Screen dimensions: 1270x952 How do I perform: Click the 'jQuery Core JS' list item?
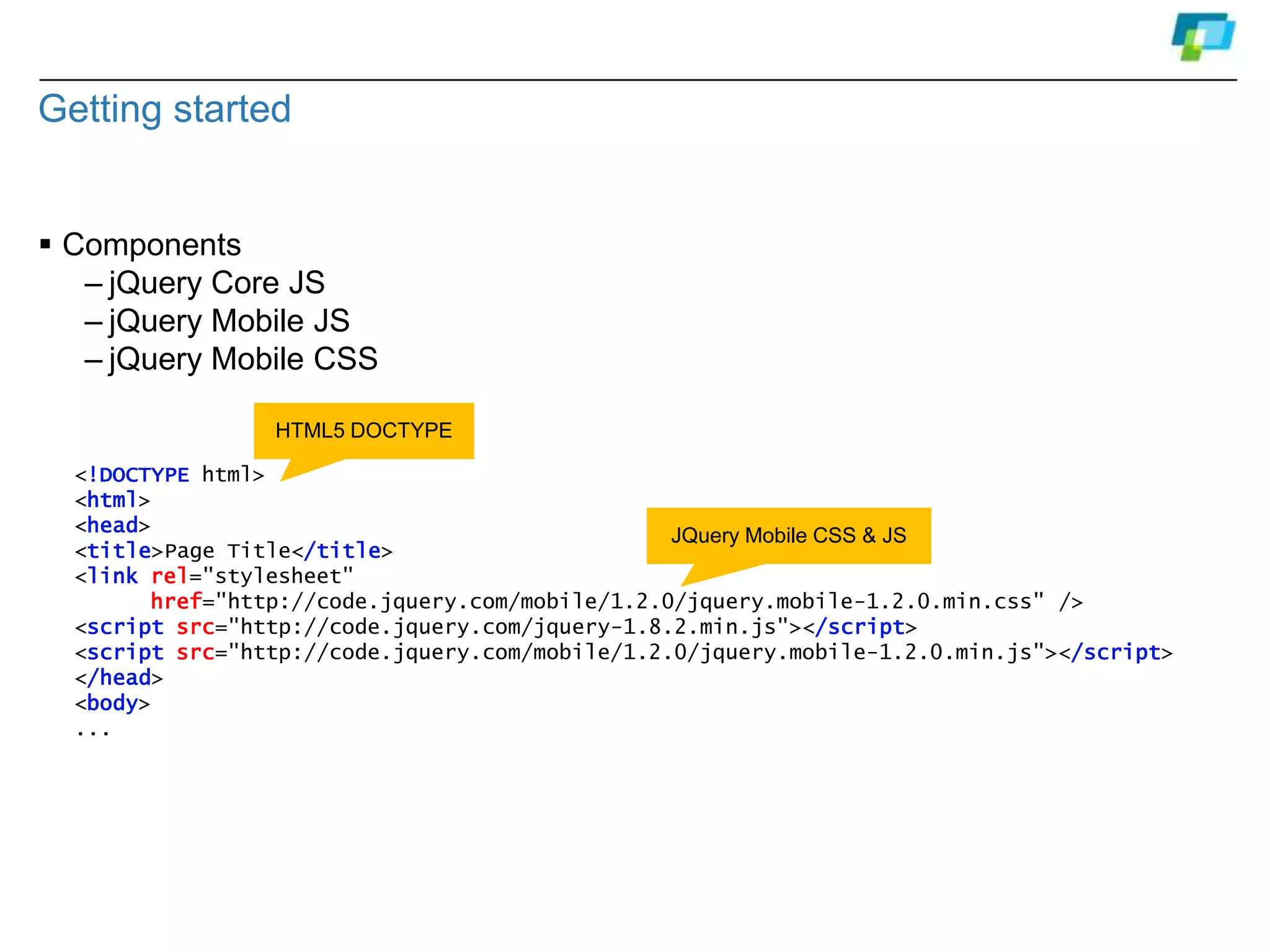(x=216, y=283)
